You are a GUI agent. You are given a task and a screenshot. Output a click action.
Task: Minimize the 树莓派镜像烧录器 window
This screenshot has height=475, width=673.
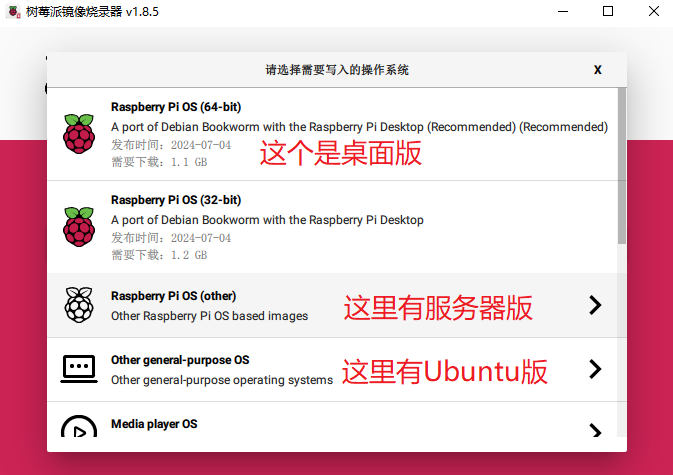click(x=563, y=12)
